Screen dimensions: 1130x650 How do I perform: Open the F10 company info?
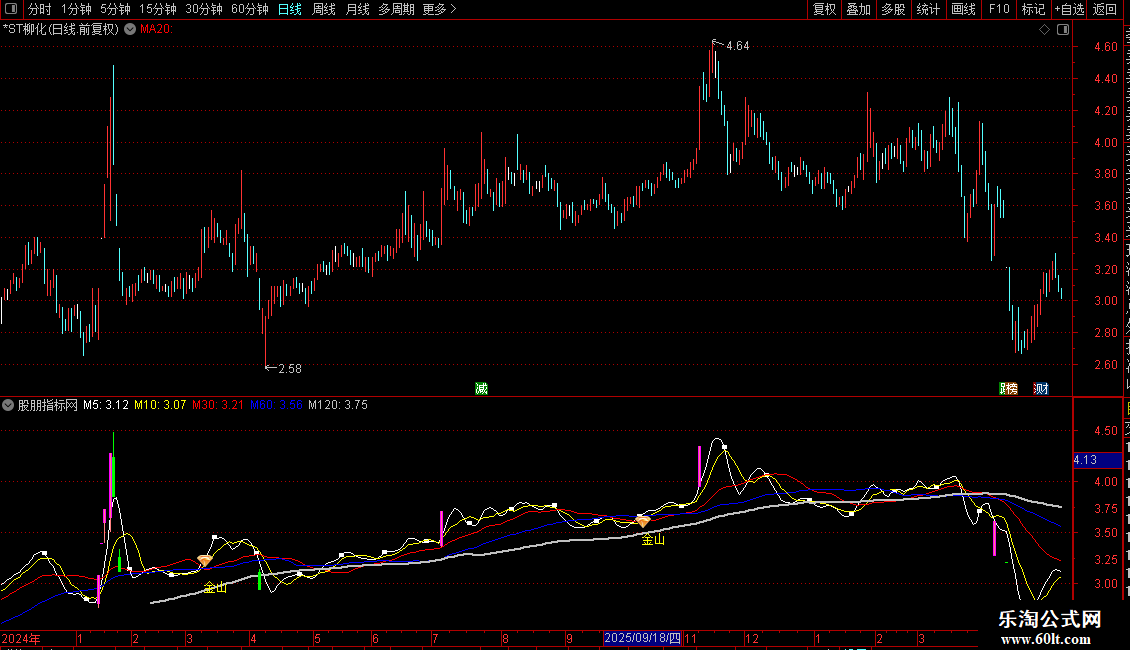(x=999, y=9)
